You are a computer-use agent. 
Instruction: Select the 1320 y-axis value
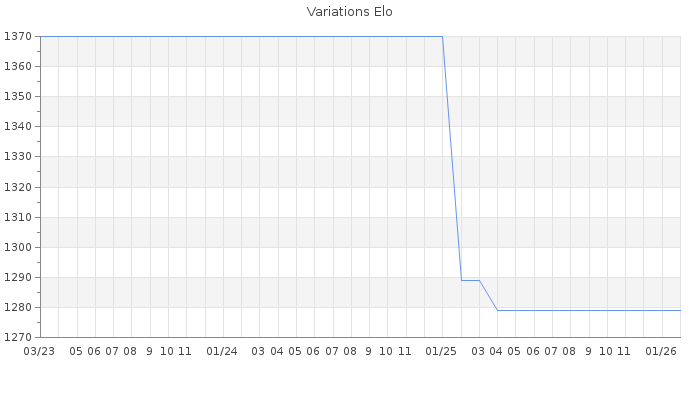(x=18, y=187)
